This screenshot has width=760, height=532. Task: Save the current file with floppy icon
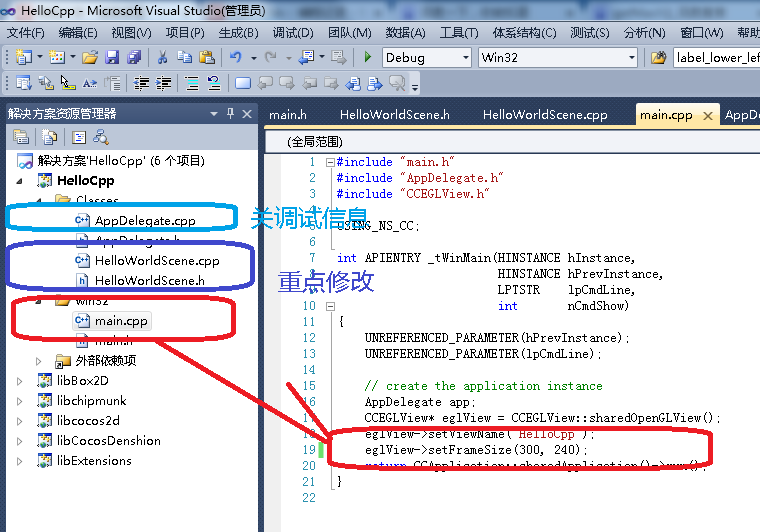[x=112, y=57]
